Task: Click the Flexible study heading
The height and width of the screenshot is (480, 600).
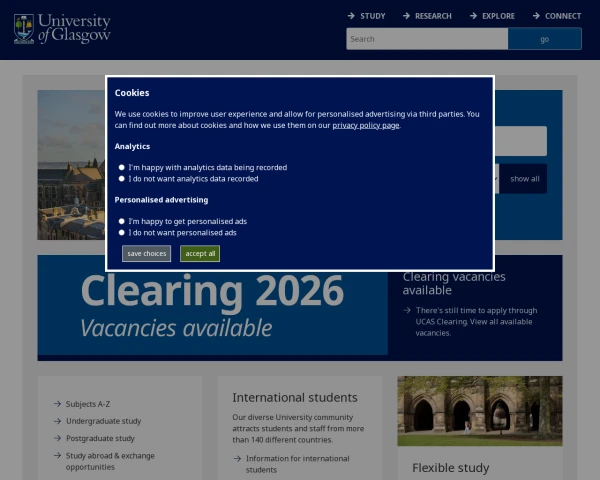Action: (x=451, y=468)
